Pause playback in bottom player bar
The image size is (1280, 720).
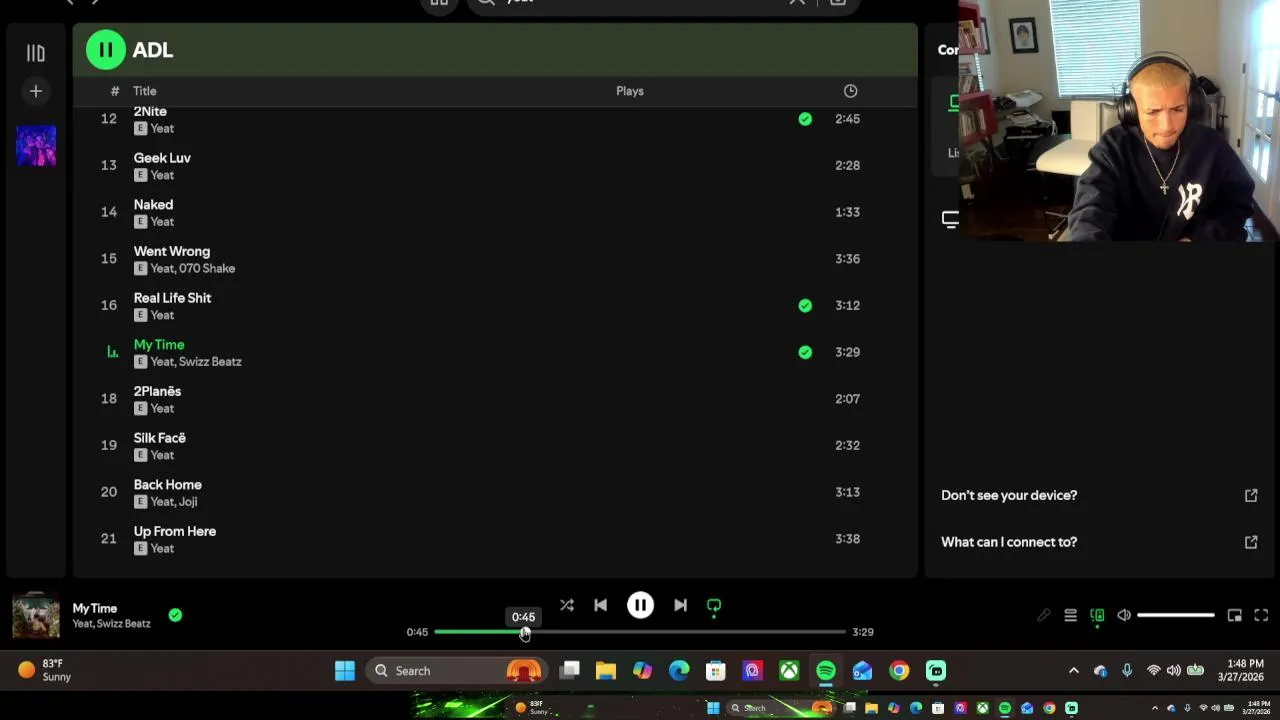click(x=640, y=605)
